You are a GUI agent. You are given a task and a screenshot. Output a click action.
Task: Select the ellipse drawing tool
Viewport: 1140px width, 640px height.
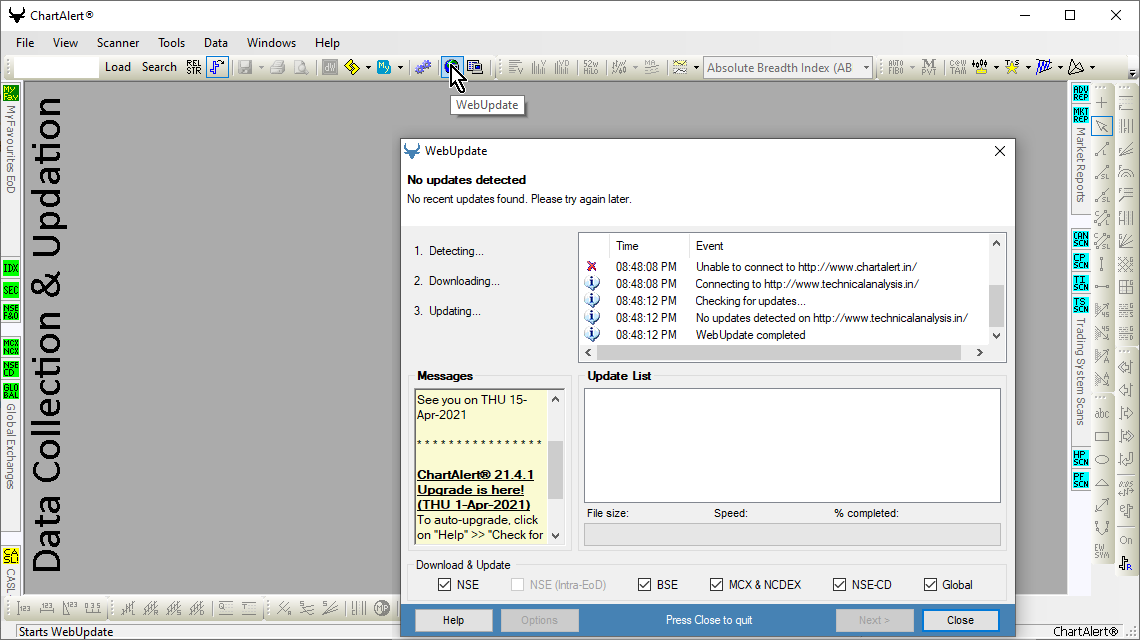click(x=1102, y=460)
